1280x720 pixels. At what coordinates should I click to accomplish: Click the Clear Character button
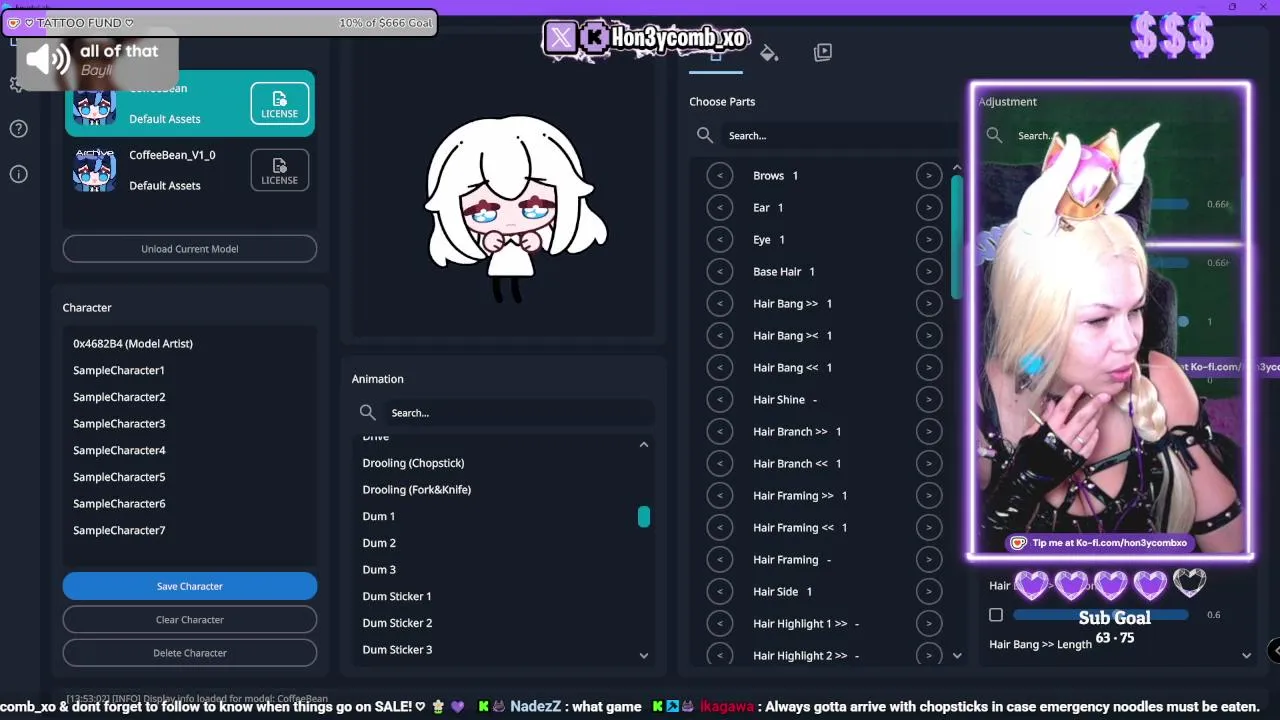click(190, 620)
